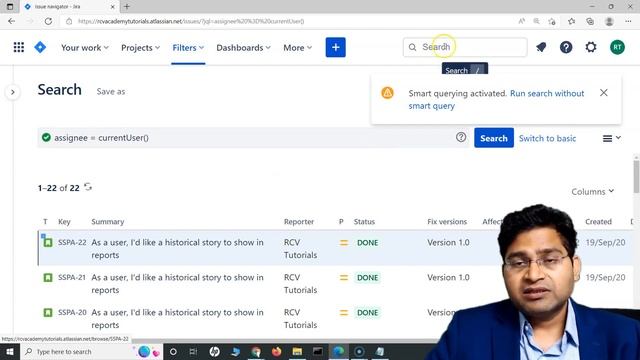Open the Filters menu
The image size is (640, 360).
pyautogui.click(x=188, y=48)
